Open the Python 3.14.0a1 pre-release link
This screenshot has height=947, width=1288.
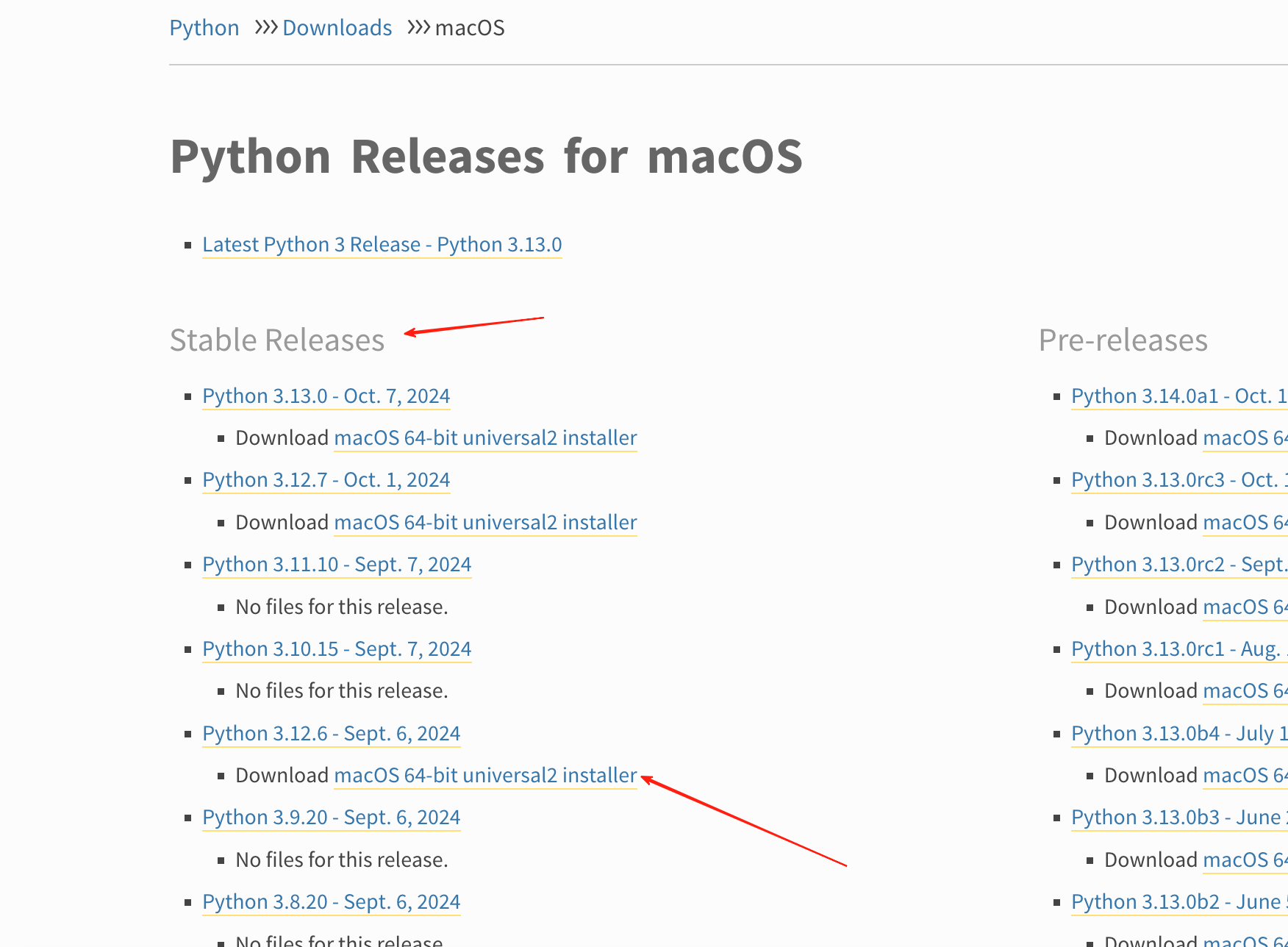coord(1179,396)
